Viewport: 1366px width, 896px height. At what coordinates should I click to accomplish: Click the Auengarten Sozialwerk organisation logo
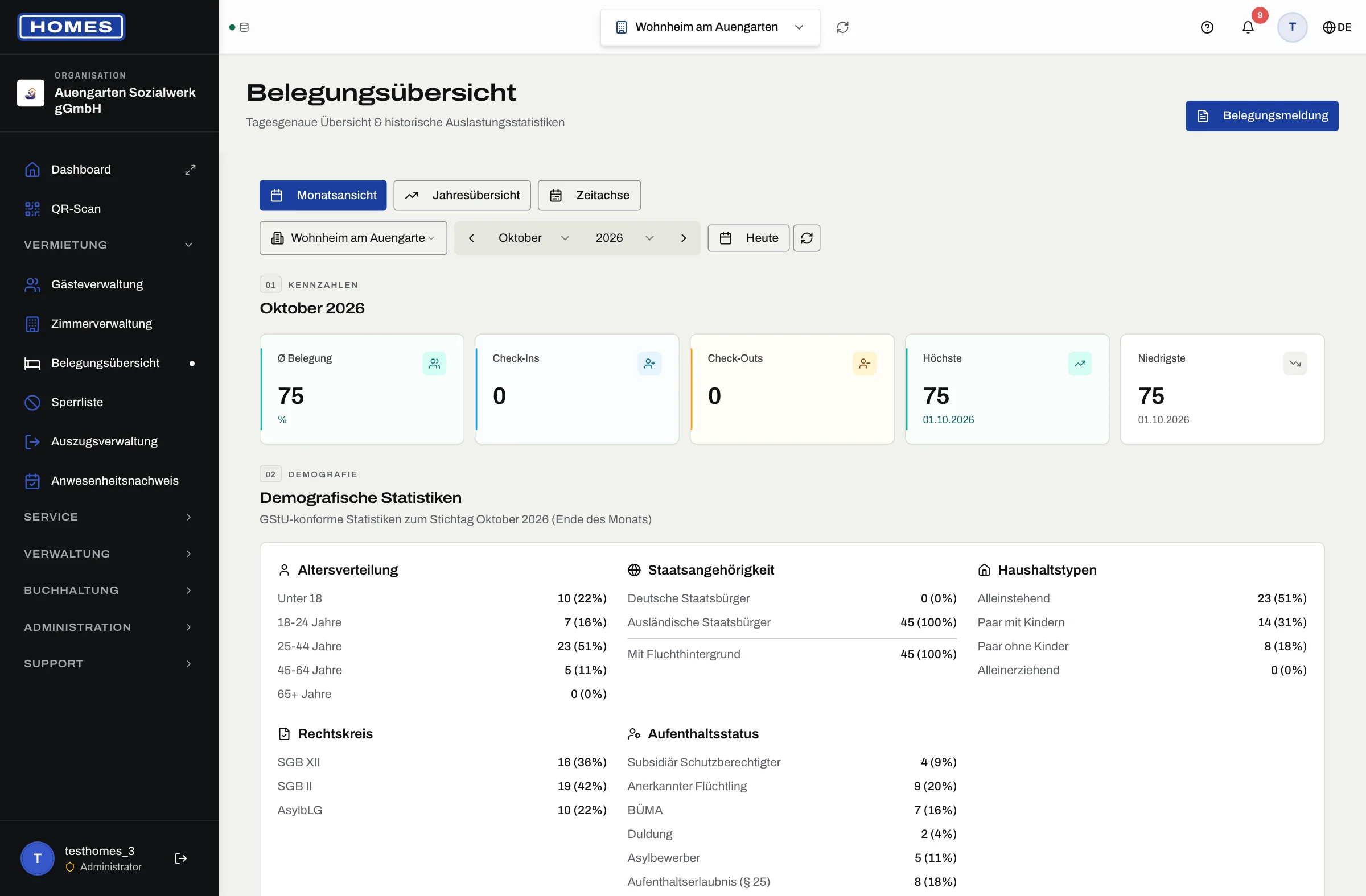pyautogui.click(x=30, y=93)
